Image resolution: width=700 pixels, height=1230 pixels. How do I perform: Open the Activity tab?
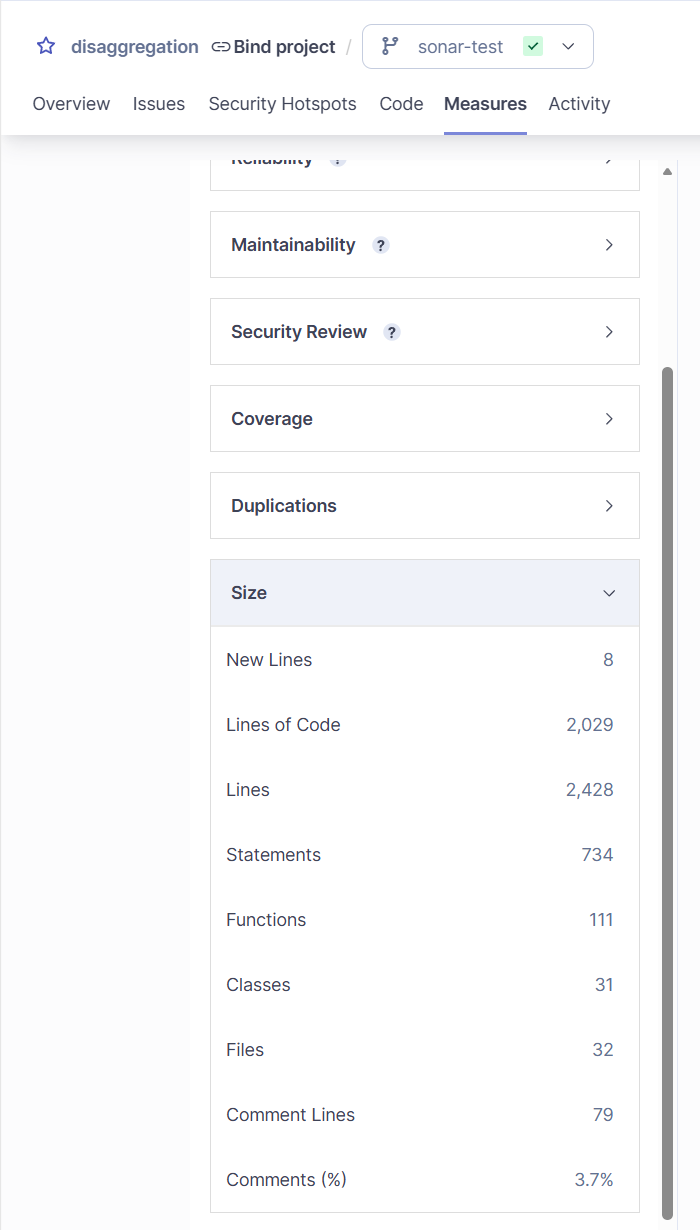(x=579, y=104)
